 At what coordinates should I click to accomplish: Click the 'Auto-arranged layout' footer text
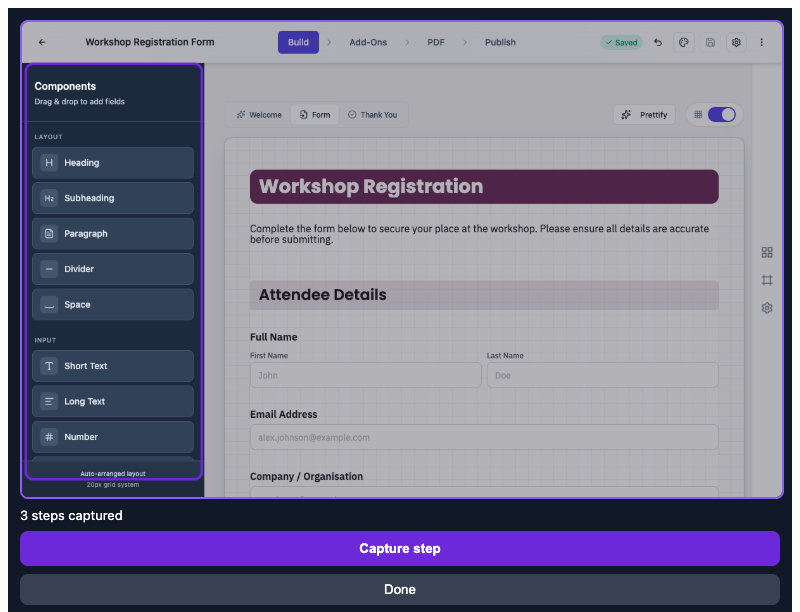point(113,474)
